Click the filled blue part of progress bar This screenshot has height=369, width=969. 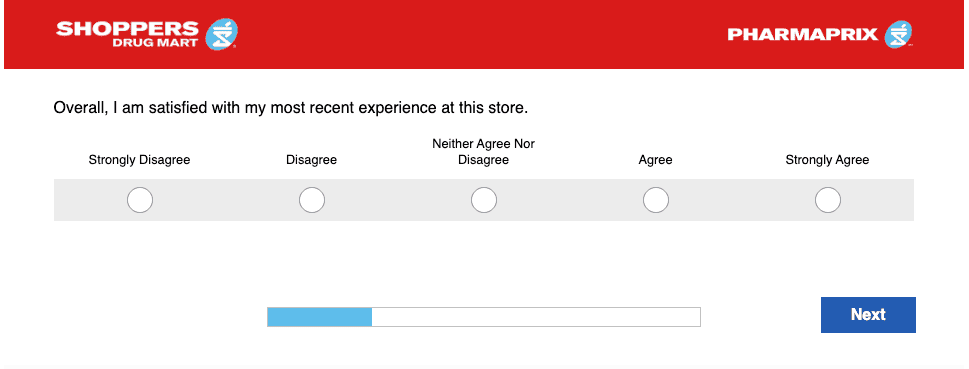click(319, 317)
